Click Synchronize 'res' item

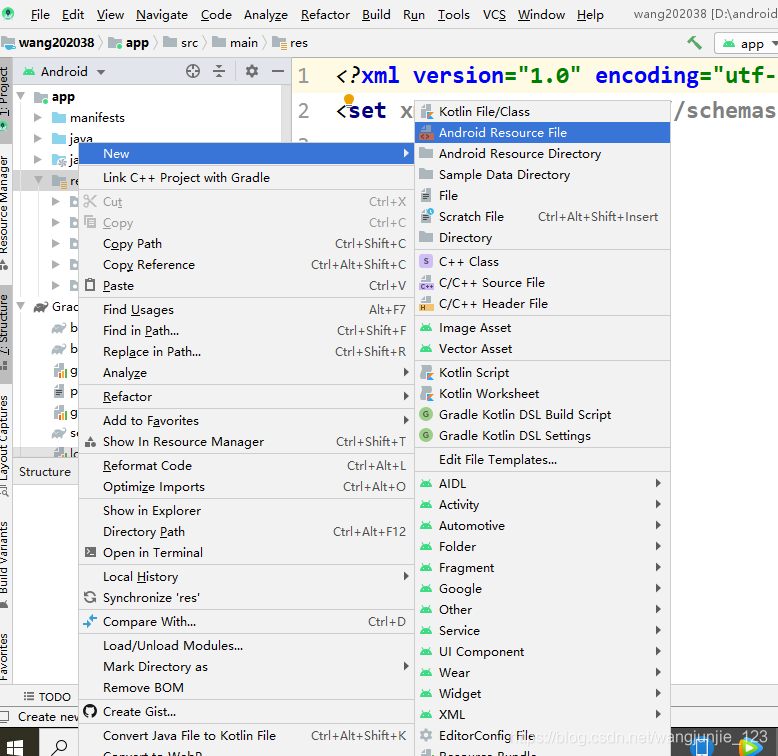click(x=247, y=598)
